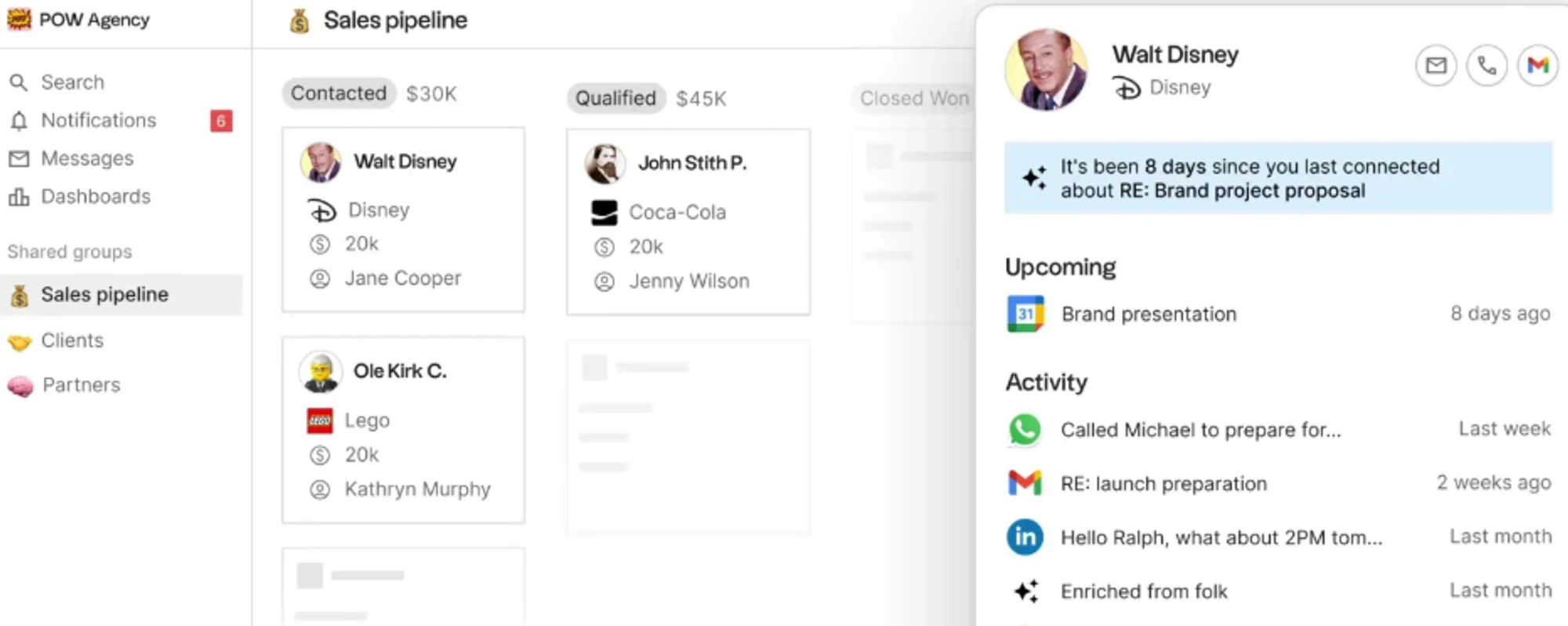Click Walt Disney's avatar in the detail panel
The height and width of the screenshot is (626, 1568).
click(x=1046, y=70)
